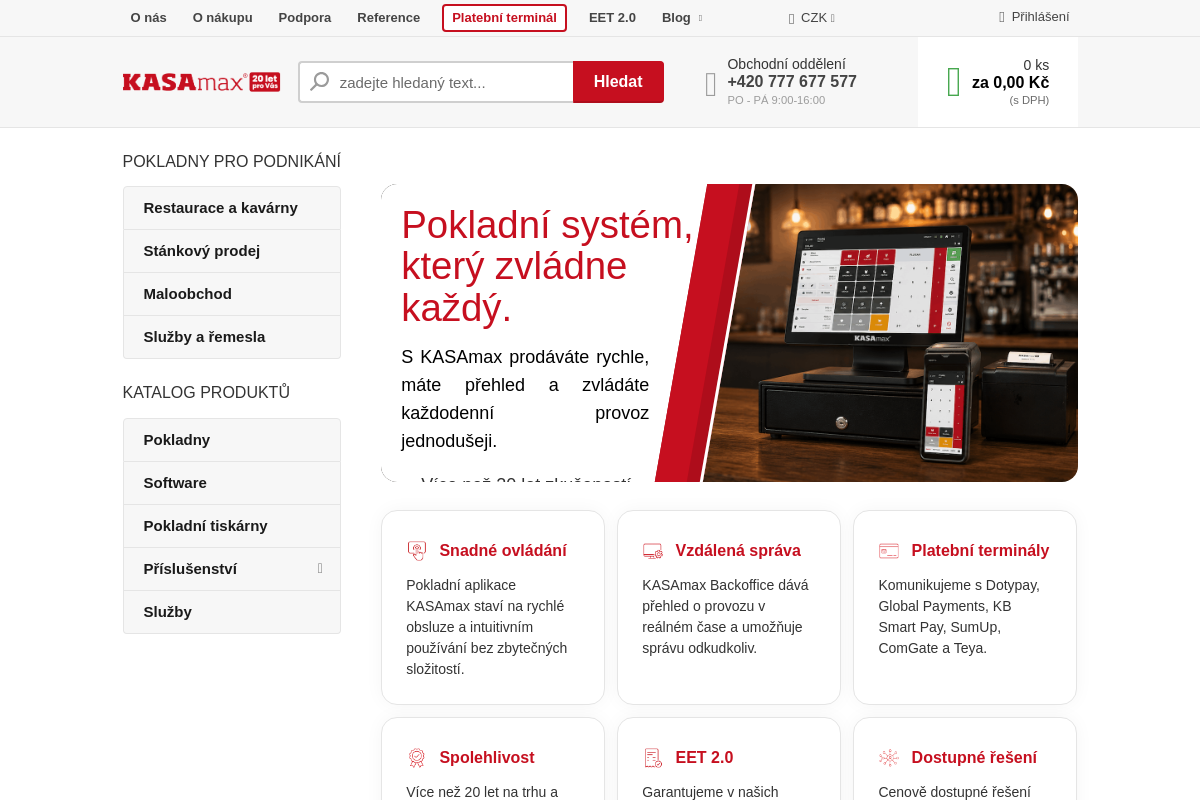Click the login user icon
The width and height of the screenshot is (1200, 800).
click(x=1002, y=17)
